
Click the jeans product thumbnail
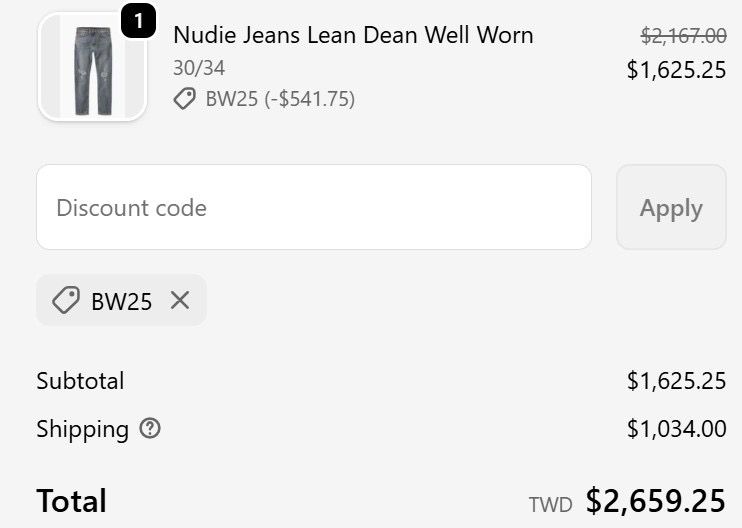coord(92,69)
